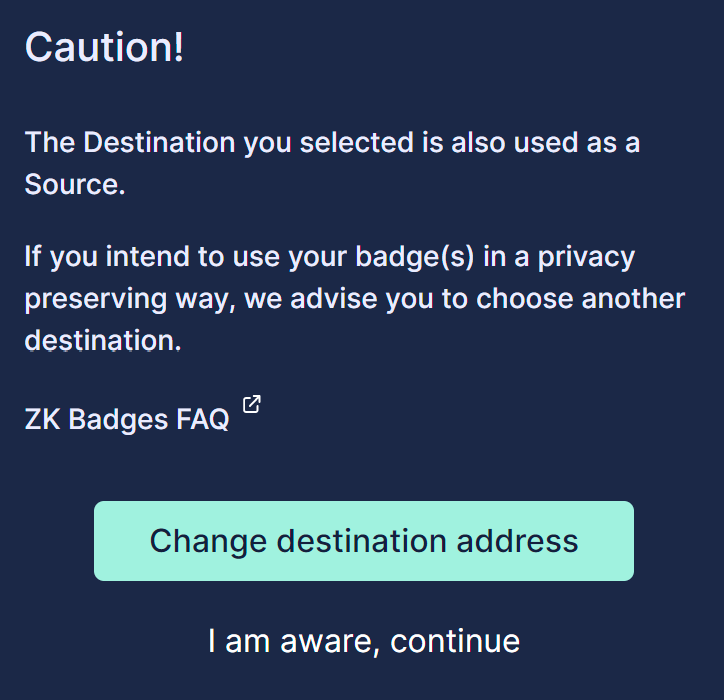Image resolution: width=724 pixels, height=700 pixels.
Task: Click the word "Change" on the mint button
Action: tap(208, 541)
